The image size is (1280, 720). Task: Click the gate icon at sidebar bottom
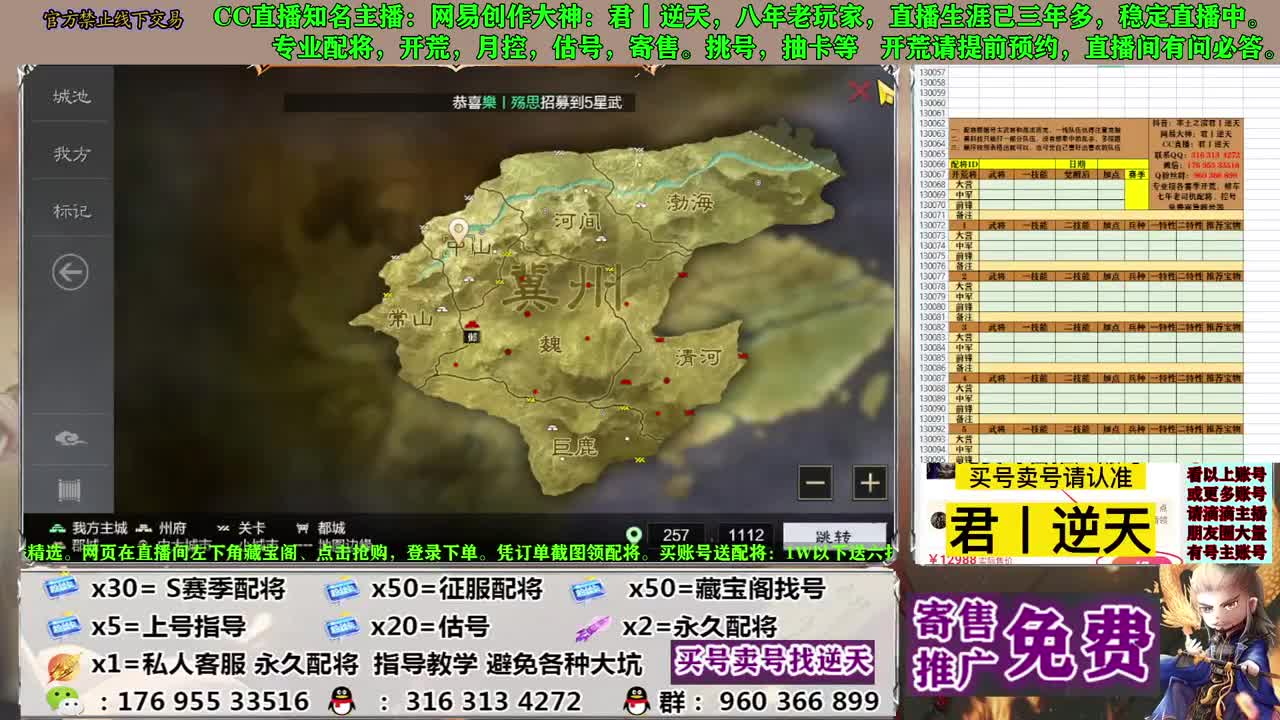(69, 490)
